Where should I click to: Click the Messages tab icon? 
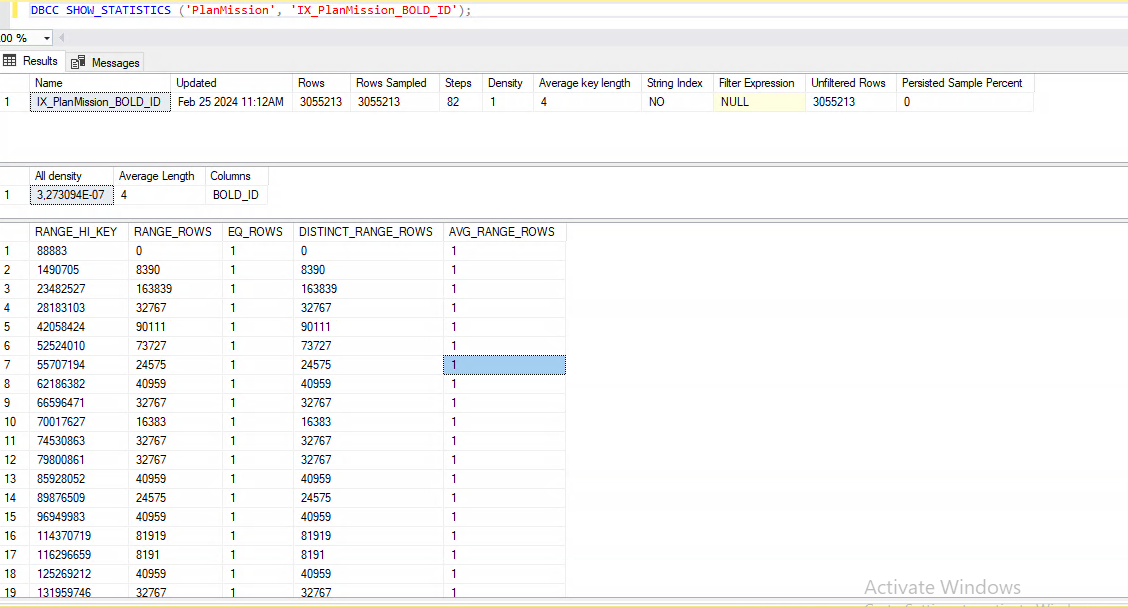coord(78,63)
